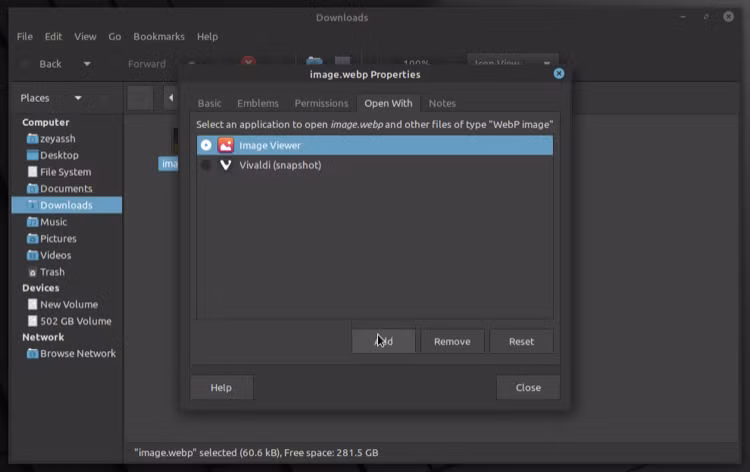Click the Browse Network folder icon

click(33, 354)
